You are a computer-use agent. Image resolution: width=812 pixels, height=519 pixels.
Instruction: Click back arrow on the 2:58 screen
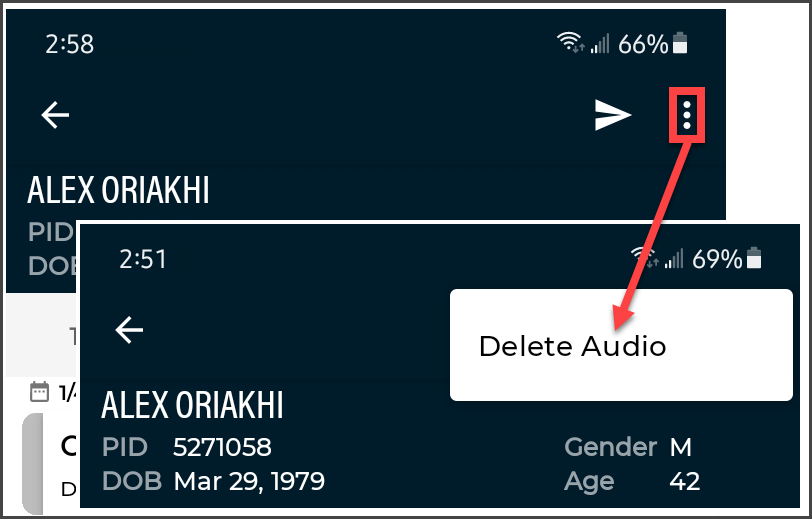click(55, 115)
